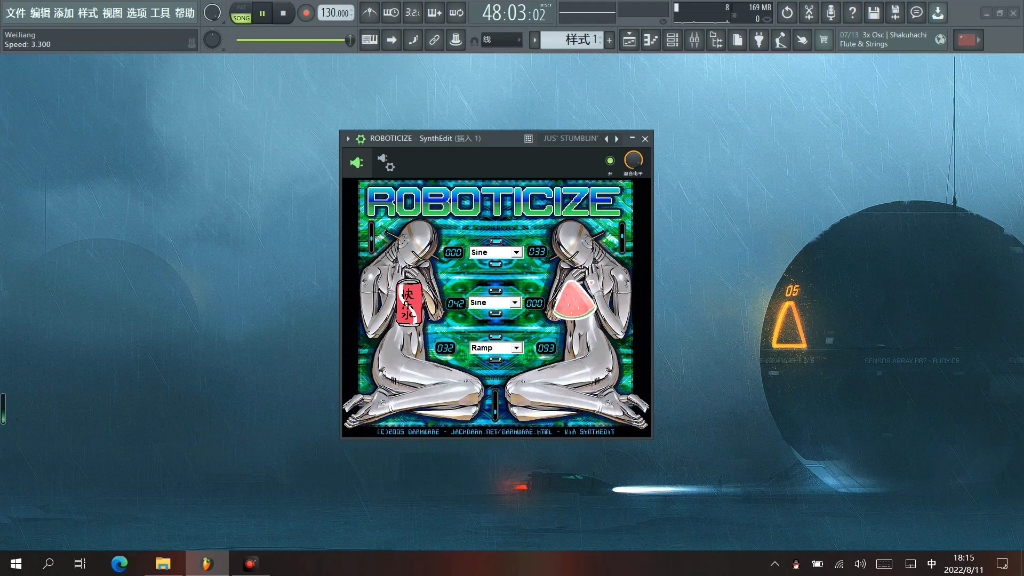Expand the pattern selector arrow left of 样式 1
This screenshot has width=1024, height=576.
point(534,40)
